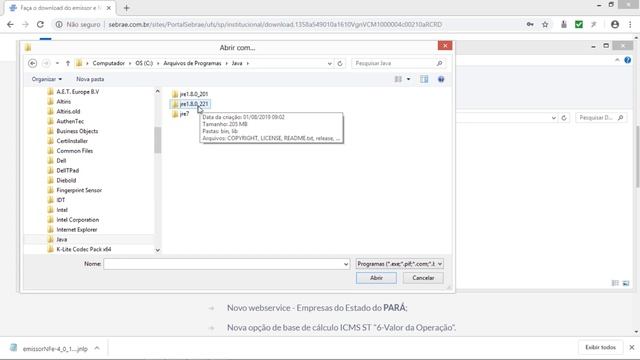Click Computador in the address path
Screen dimensions: 640x360
pyautogui.click(x=109, y=63)
